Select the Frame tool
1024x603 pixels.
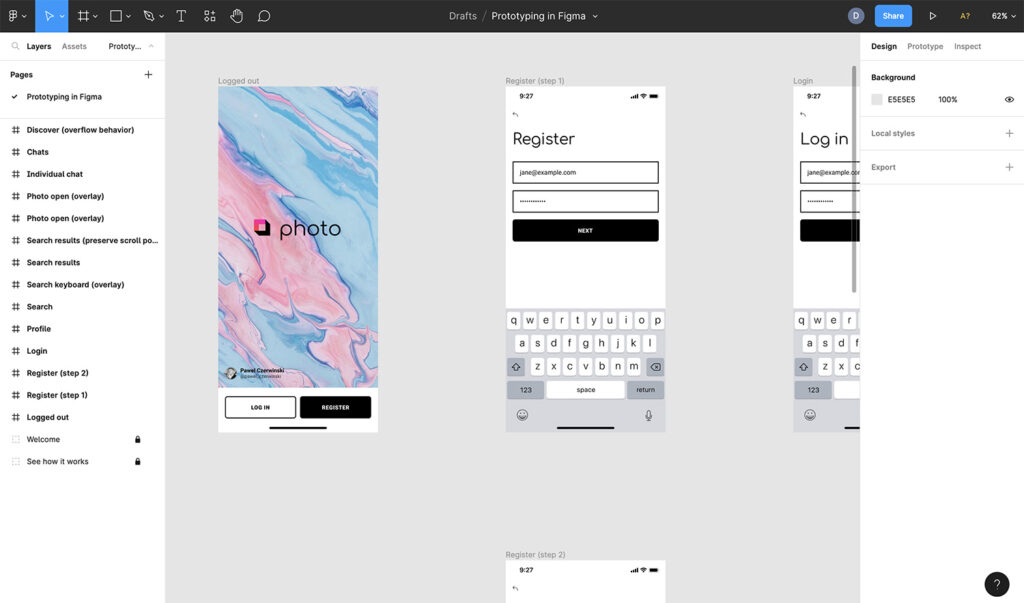pyautogui.click(x=84, y=16)
